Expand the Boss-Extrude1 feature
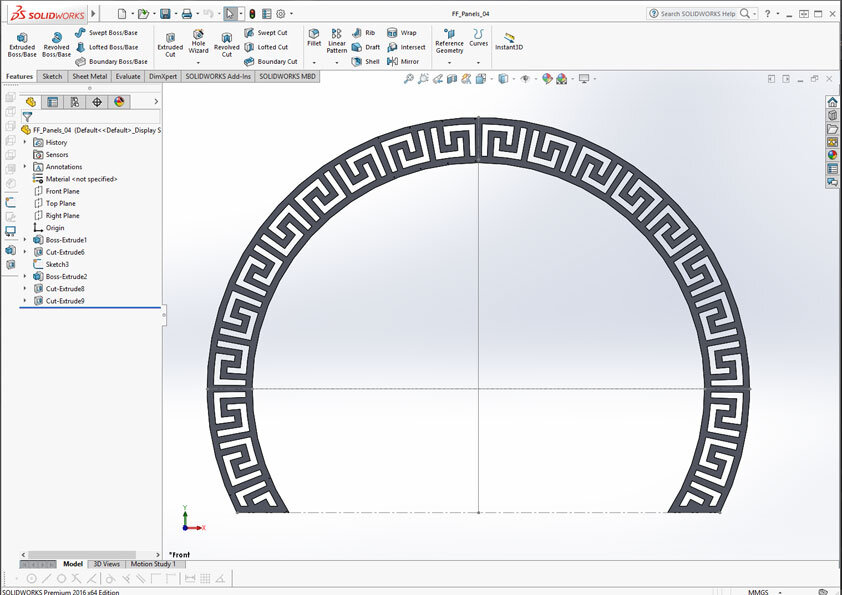Image resolution: width=842 pixels, height=595 pixels. (x=25, y=240)
